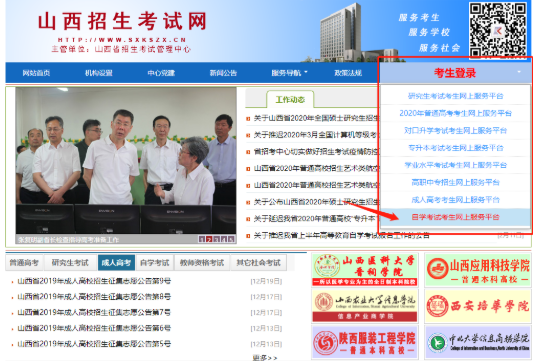Image resolution: width=533 pixels, height=361 pixels.
Task: Open the 政策法规 navigation item
Action: pos(348,73)
